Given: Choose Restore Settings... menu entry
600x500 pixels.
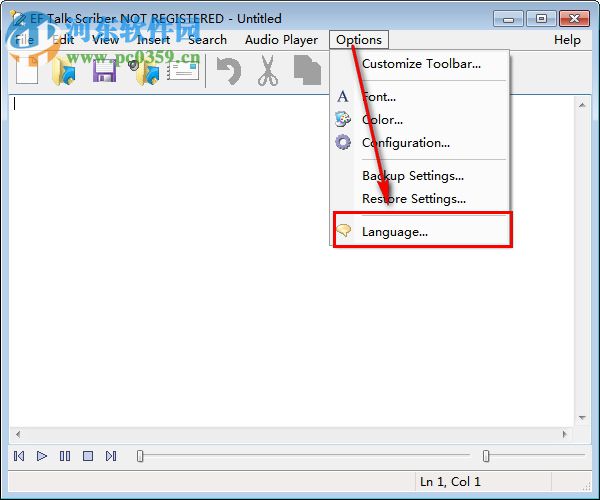Looking at the screenshot, I should (x=420, y=199).
